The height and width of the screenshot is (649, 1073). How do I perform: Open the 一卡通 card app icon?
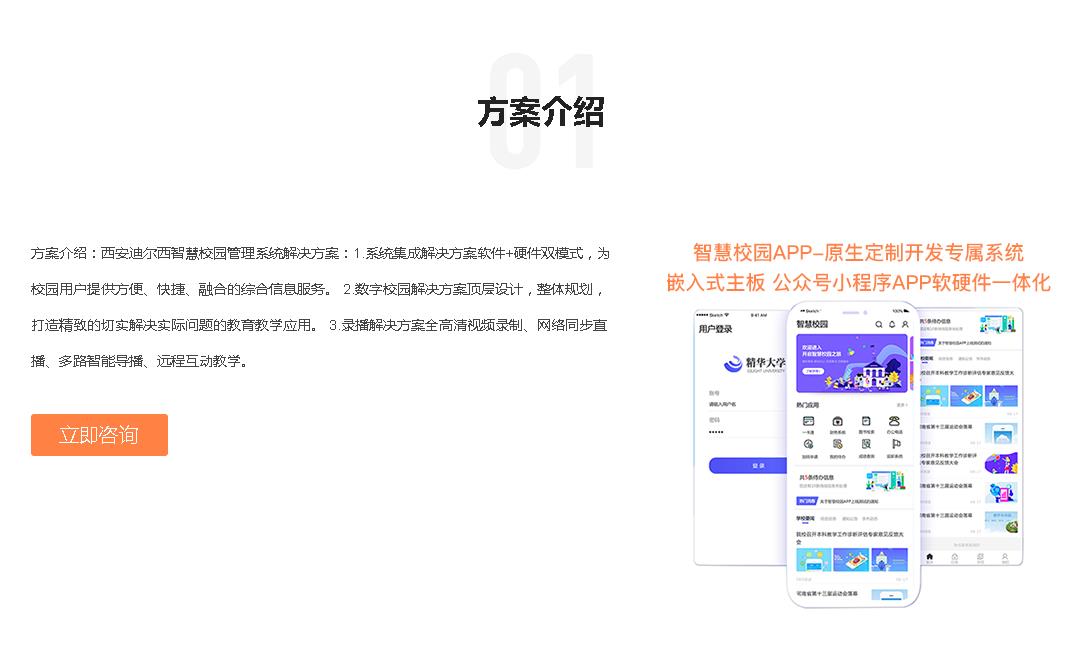pos(808,422)
